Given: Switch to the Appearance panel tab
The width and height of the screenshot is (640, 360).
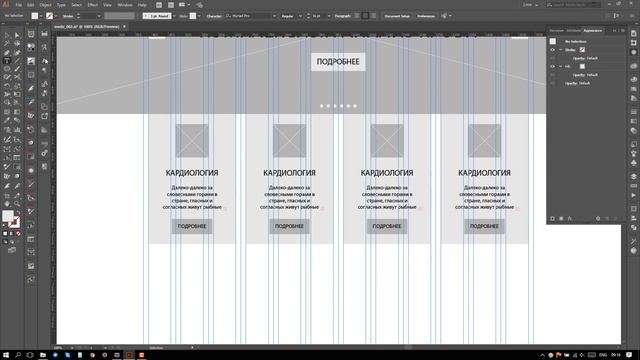Looking at the screenshot, I should click(593, 31).
